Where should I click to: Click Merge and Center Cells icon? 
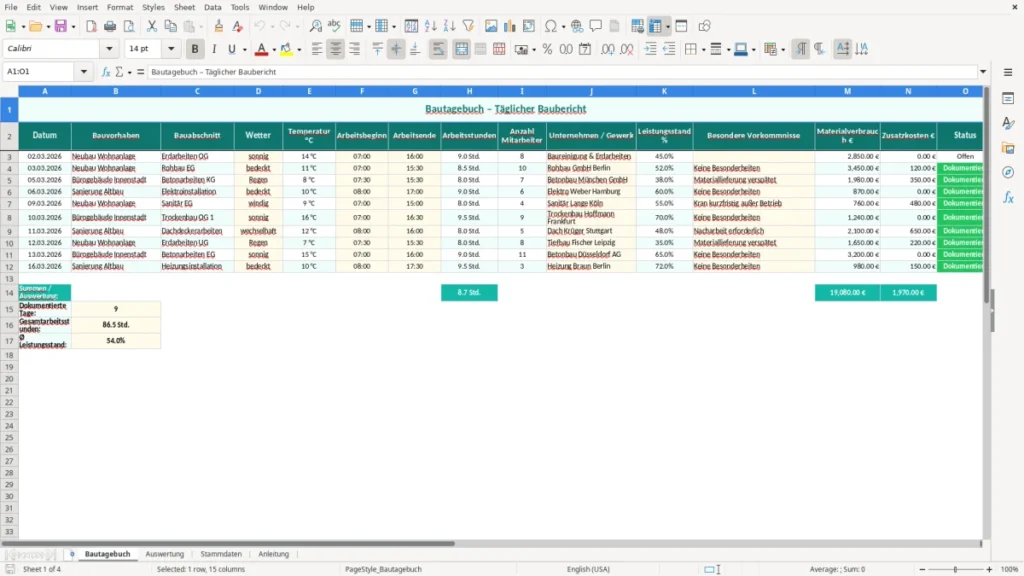tap(461, 49)
